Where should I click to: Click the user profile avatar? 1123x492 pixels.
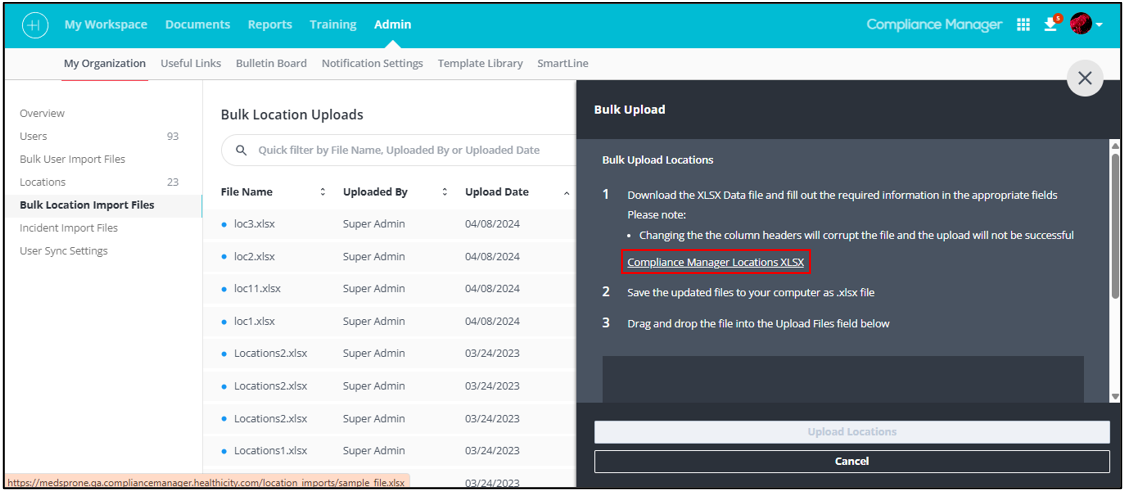click(x=1080, y=24)
